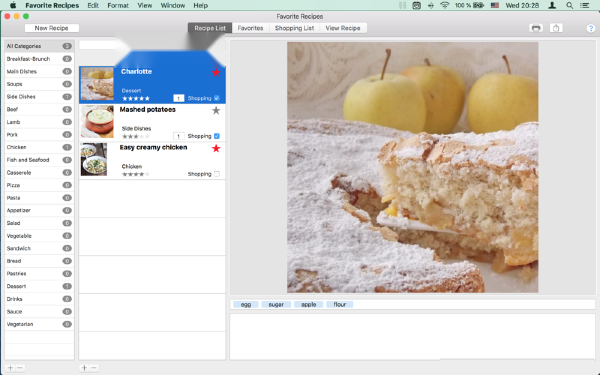Select the Sandwich category
600x375 pixels.
(x=39, y=248)
